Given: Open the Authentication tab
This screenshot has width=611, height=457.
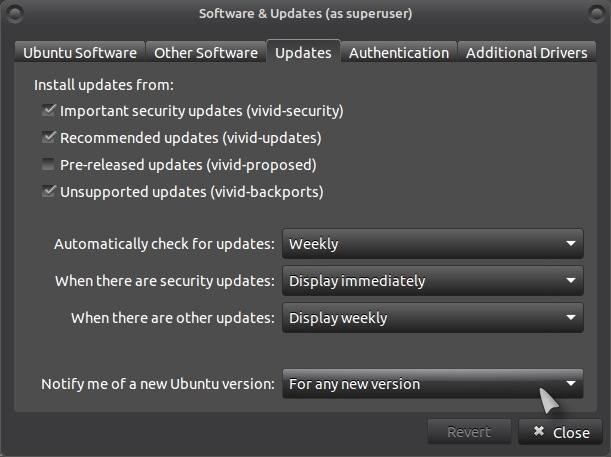Looking at the screenshot, I should coord(399,52).
